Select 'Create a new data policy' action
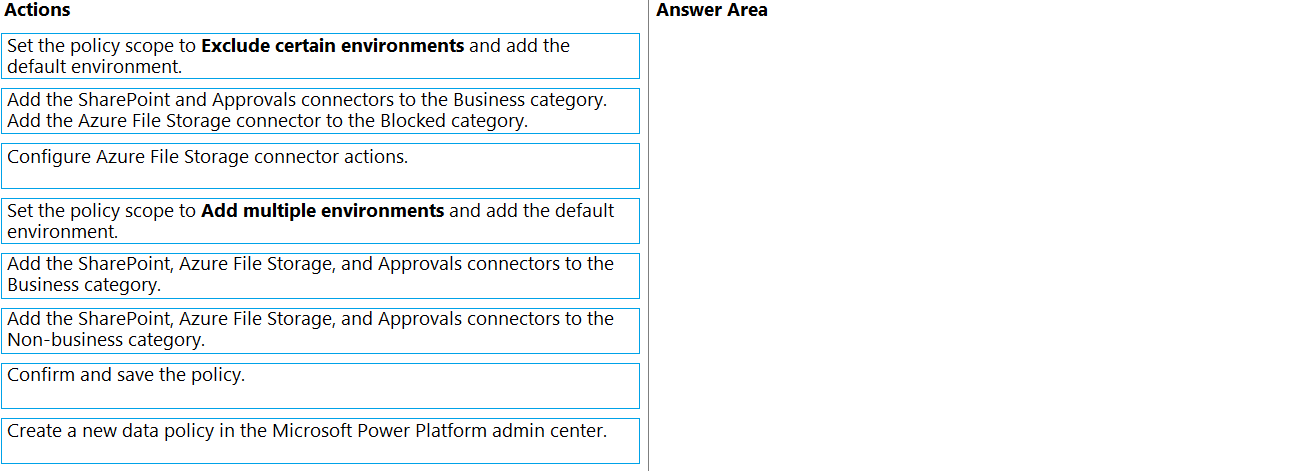 coord(320,441)
